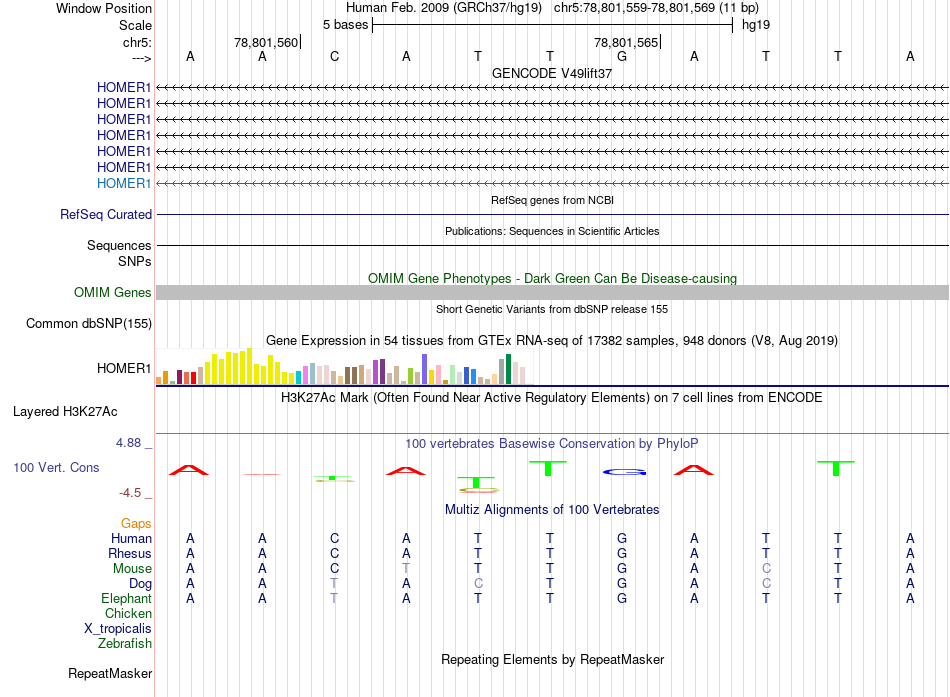The height and width of the screenshot is (697, 950).
Task: Click the gray OMIM Genes track bar
Action: pos(552,293)
